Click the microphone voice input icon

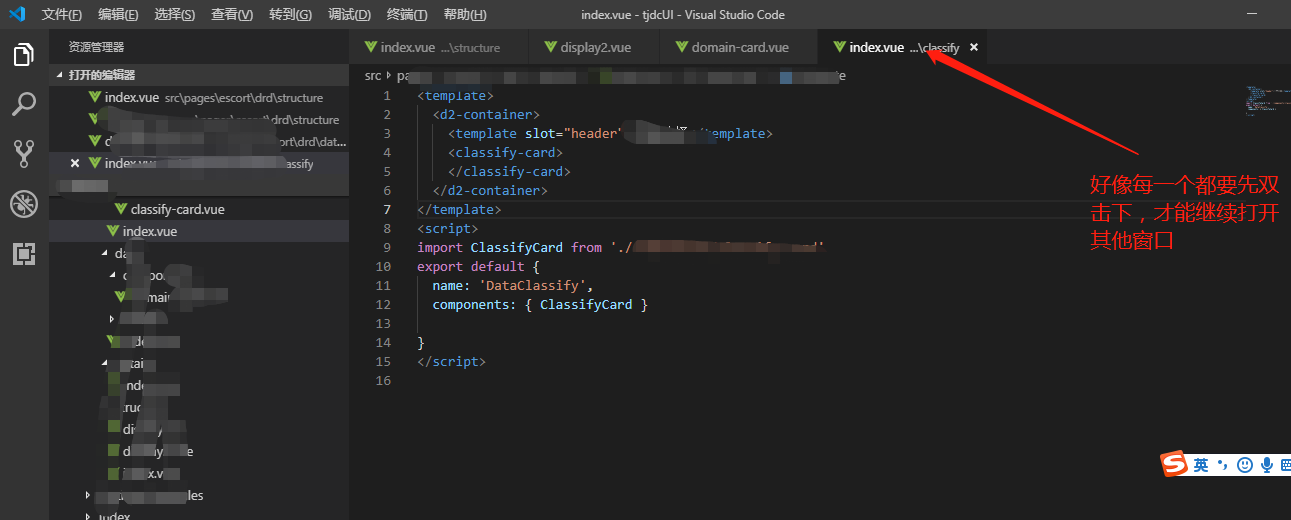[1266, 465]
